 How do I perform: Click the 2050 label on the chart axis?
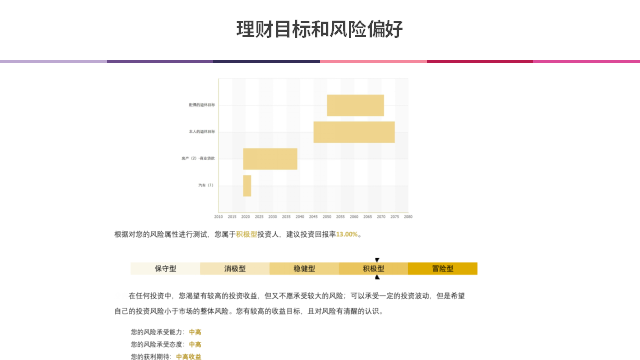click(327, 217)
